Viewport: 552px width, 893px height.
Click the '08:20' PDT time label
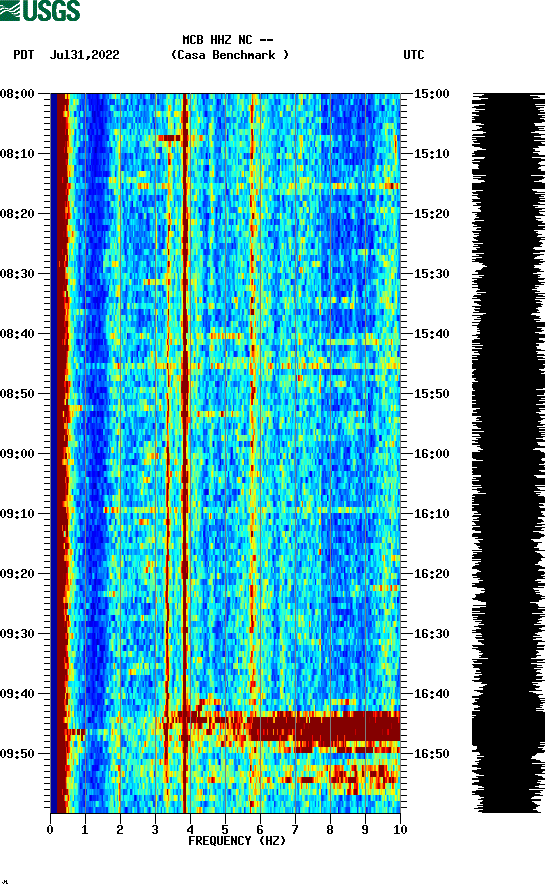pyautogui.click(x=18, y=214)
